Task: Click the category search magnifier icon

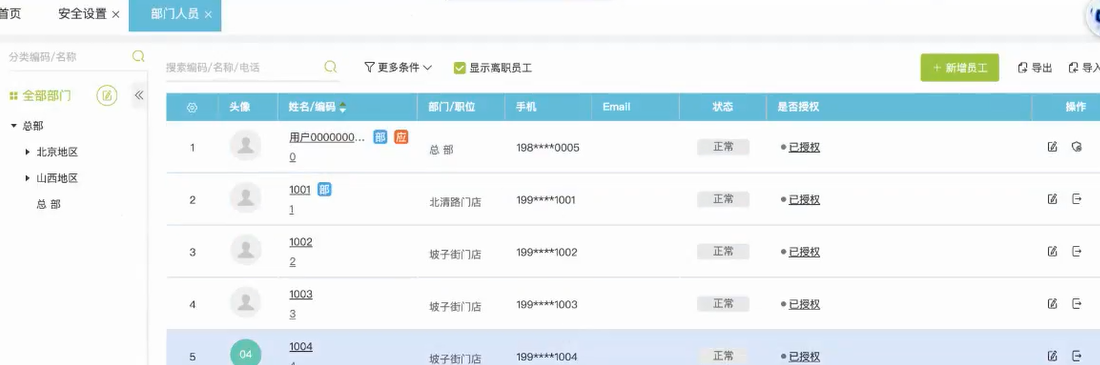Action: click(x=138, y=56)
